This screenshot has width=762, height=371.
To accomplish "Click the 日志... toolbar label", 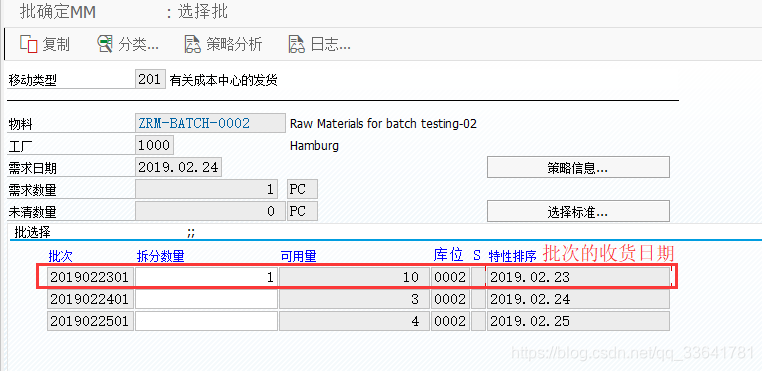I will (330, 45).
